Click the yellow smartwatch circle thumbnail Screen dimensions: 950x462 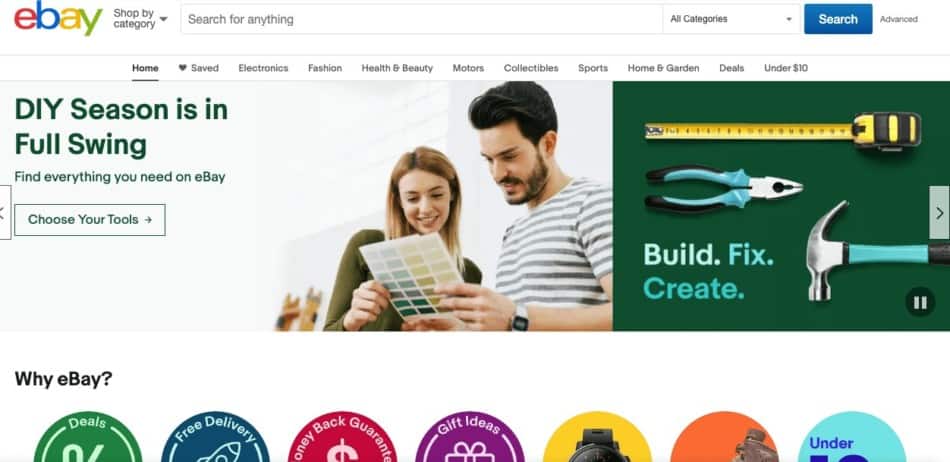coord(597,437)
